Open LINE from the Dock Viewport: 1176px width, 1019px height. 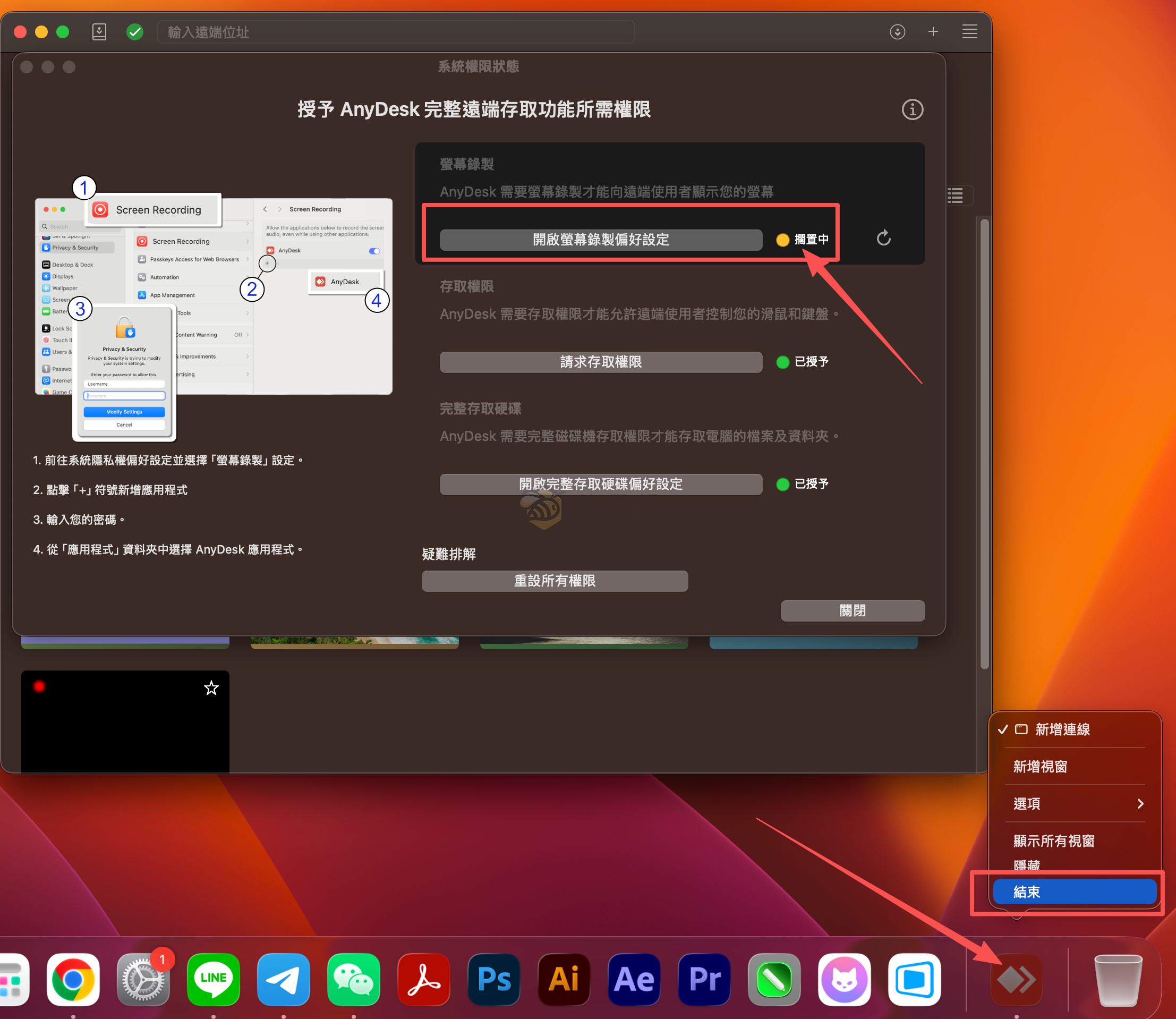(x=213, y=980)
